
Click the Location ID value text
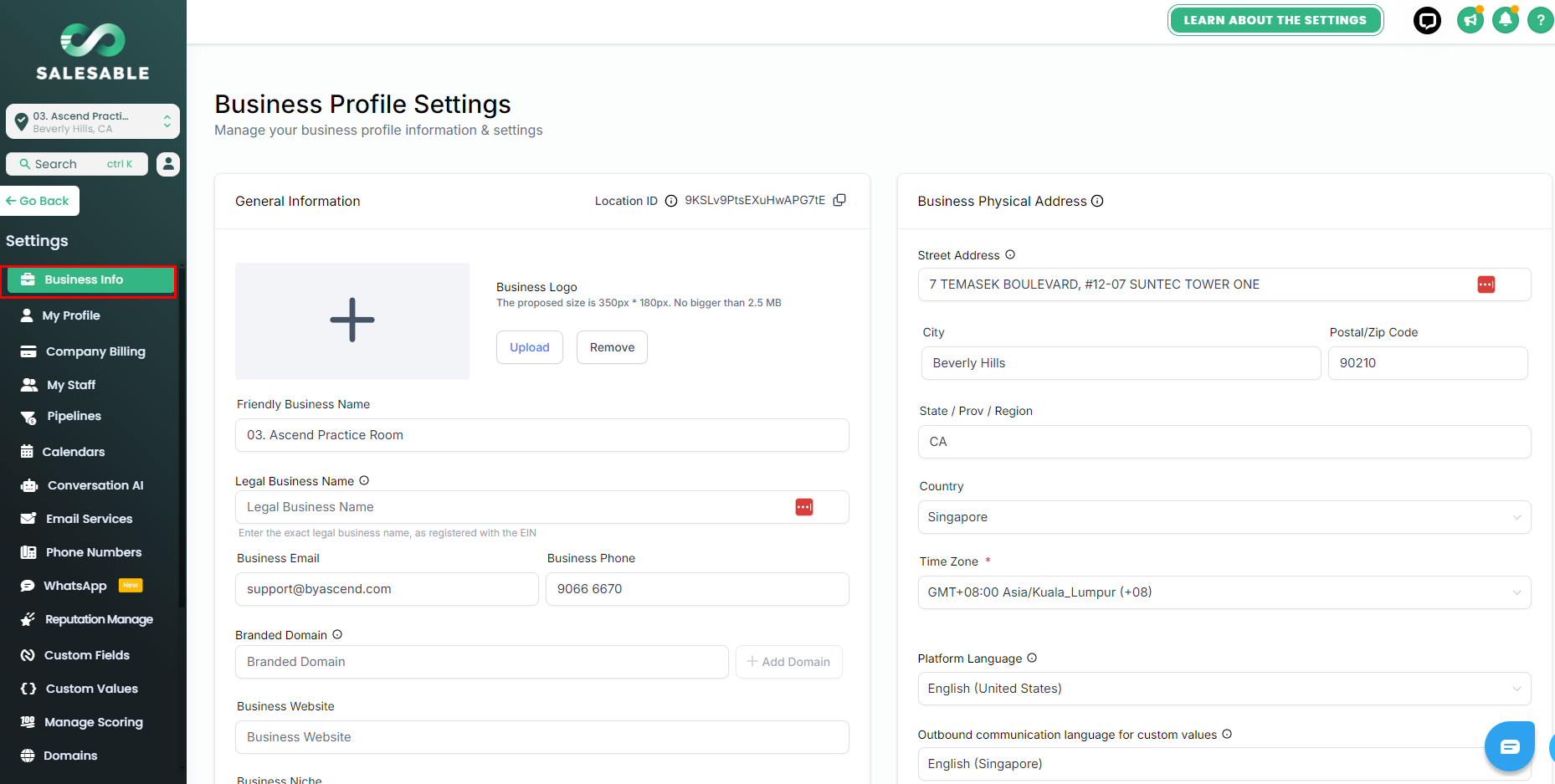pyautogui.click(x=755, y=200)
